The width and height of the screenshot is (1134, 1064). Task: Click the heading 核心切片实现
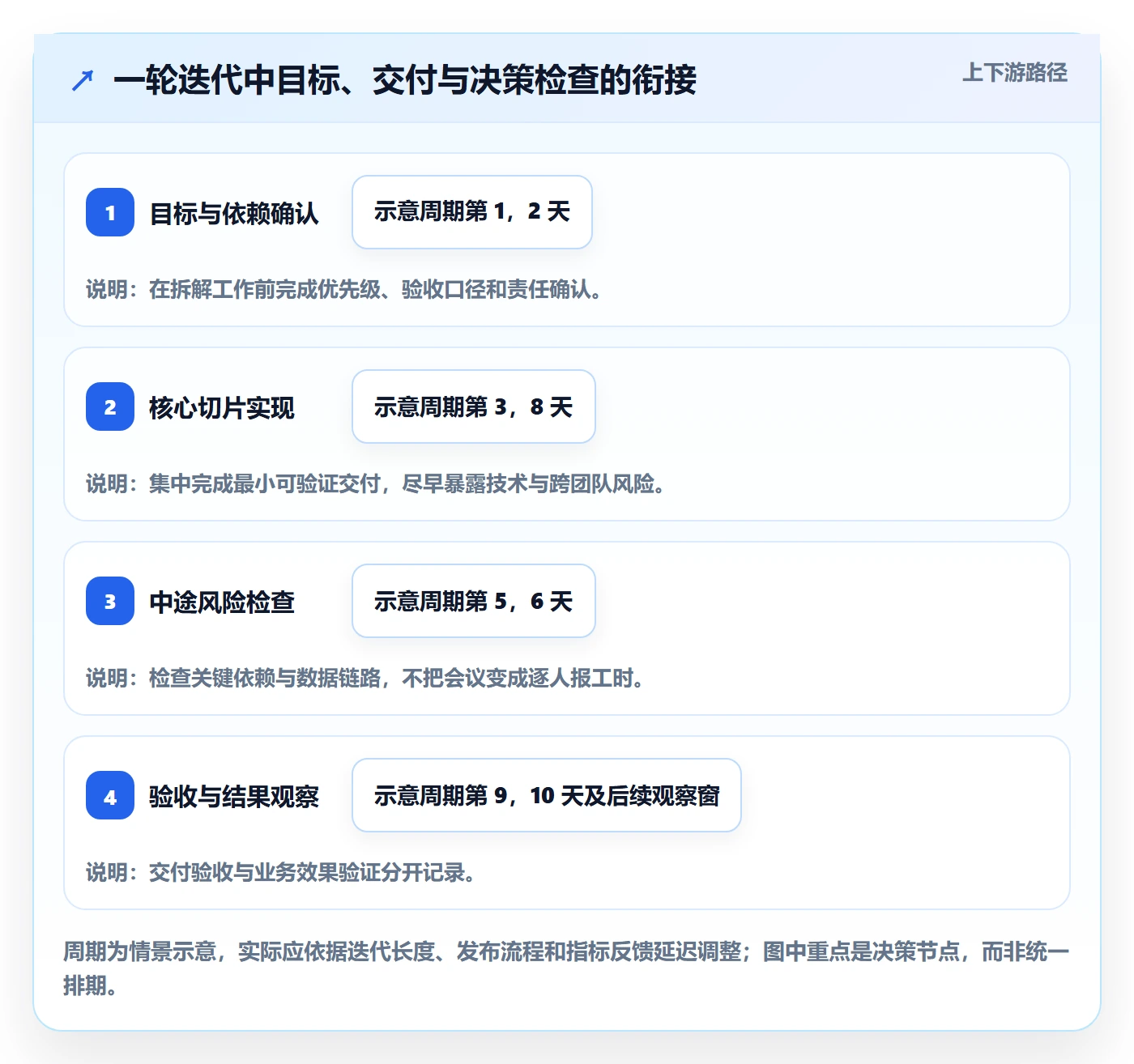coord(222,408)
